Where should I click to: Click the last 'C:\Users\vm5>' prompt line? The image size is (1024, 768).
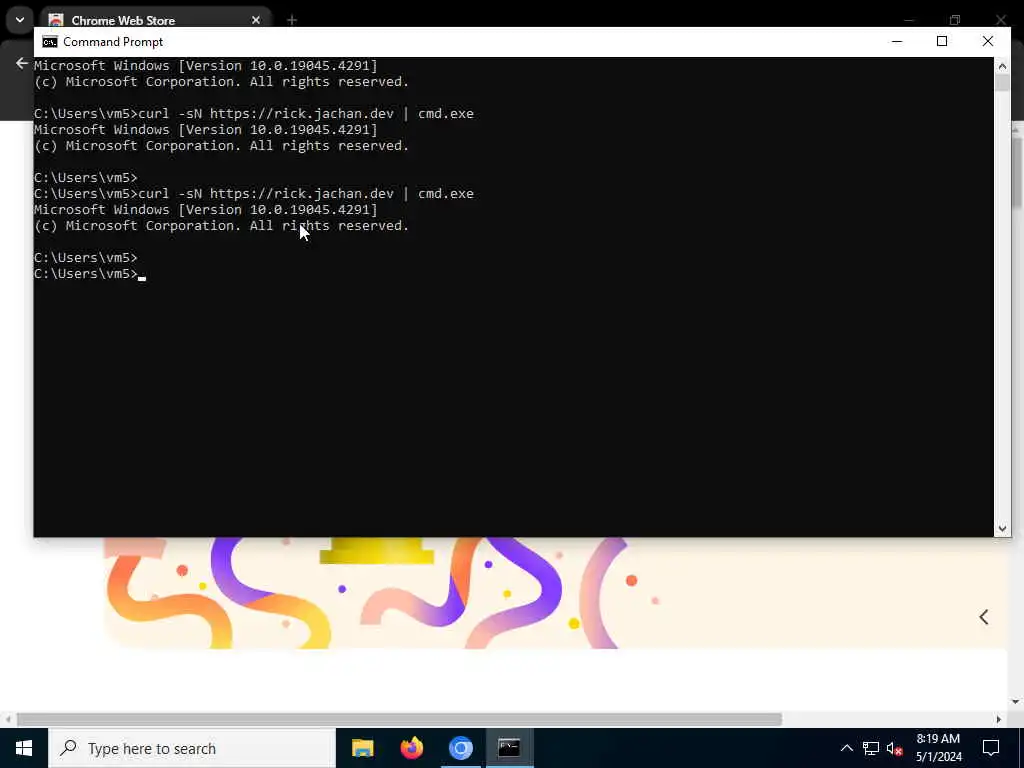tap(86, 274)
